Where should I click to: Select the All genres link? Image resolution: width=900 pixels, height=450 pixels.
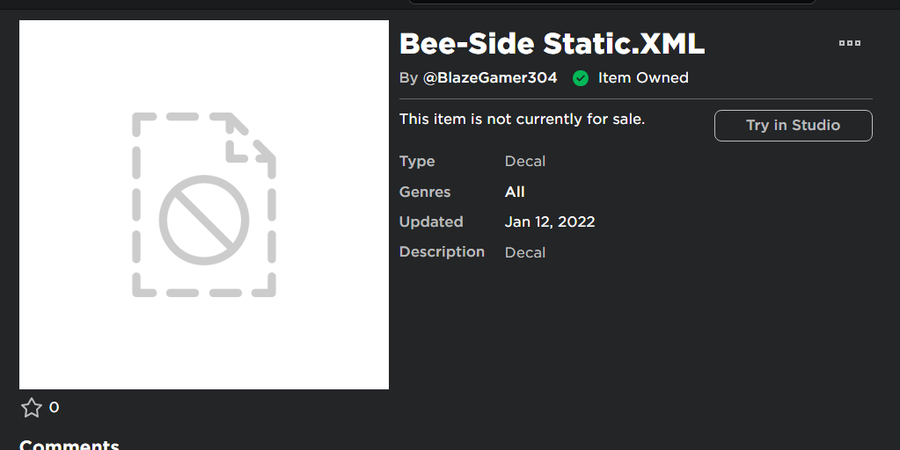coord(515,192)
